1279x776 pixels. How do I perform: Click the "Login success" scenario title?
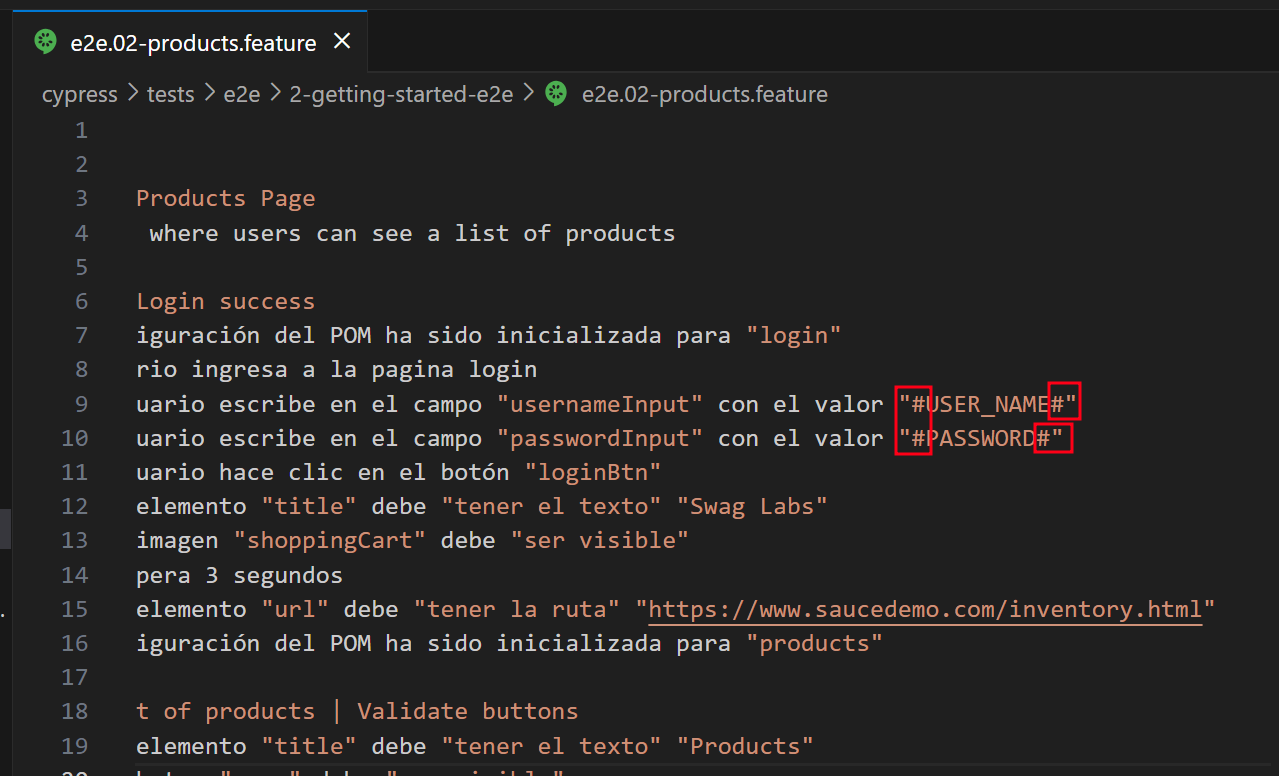click(225, 301)
